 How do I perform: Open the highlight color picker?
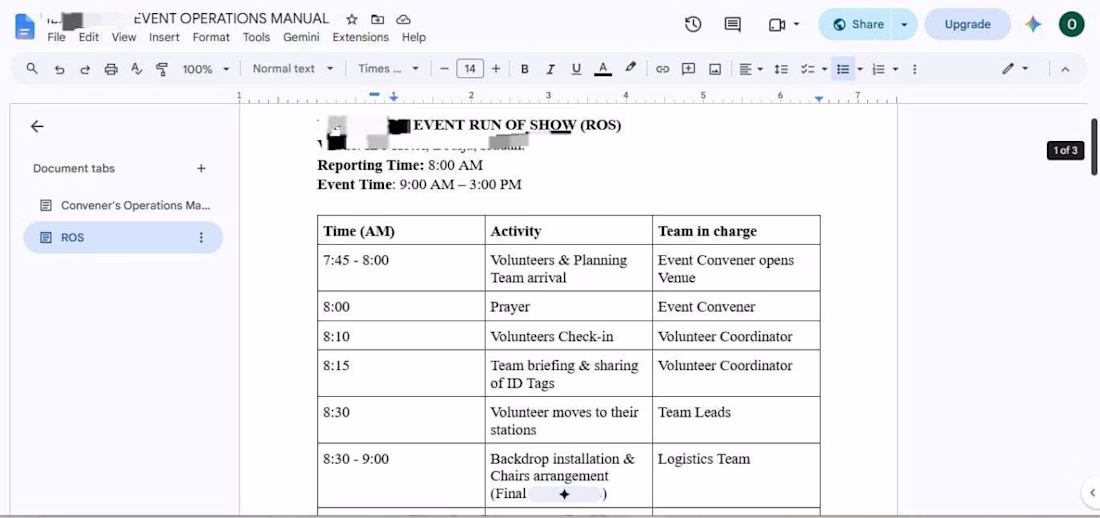[x=630, y=68]
